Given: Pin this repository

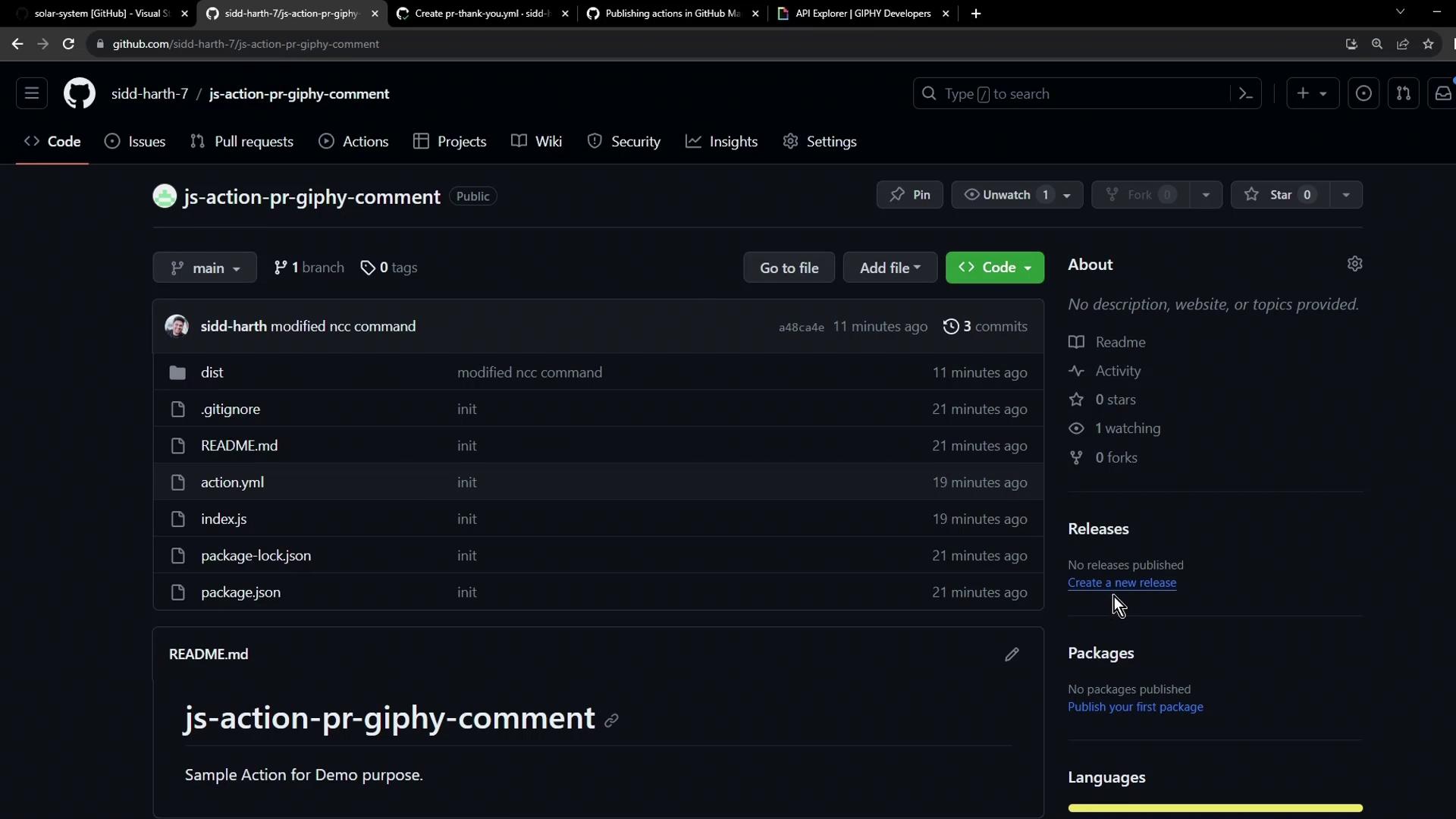Looking at the screenshot, I should tap(909, 195).
